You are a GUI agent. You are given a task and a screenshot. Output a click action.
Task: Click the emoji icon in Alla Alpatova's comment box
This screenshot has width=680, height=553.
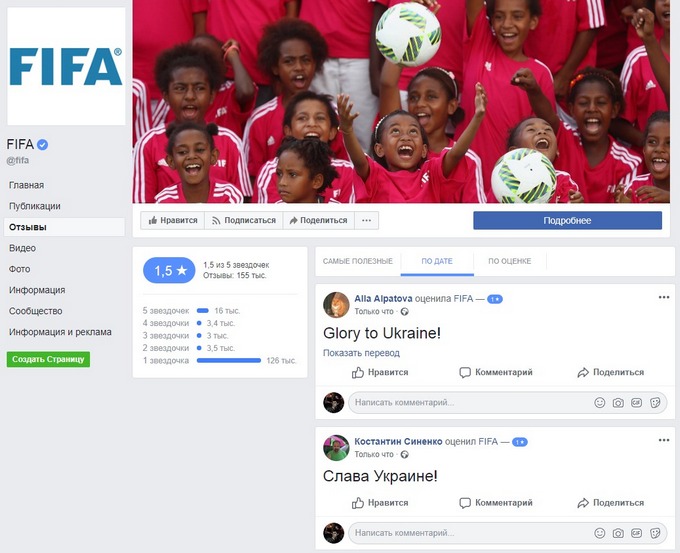[x=599, y=402]
